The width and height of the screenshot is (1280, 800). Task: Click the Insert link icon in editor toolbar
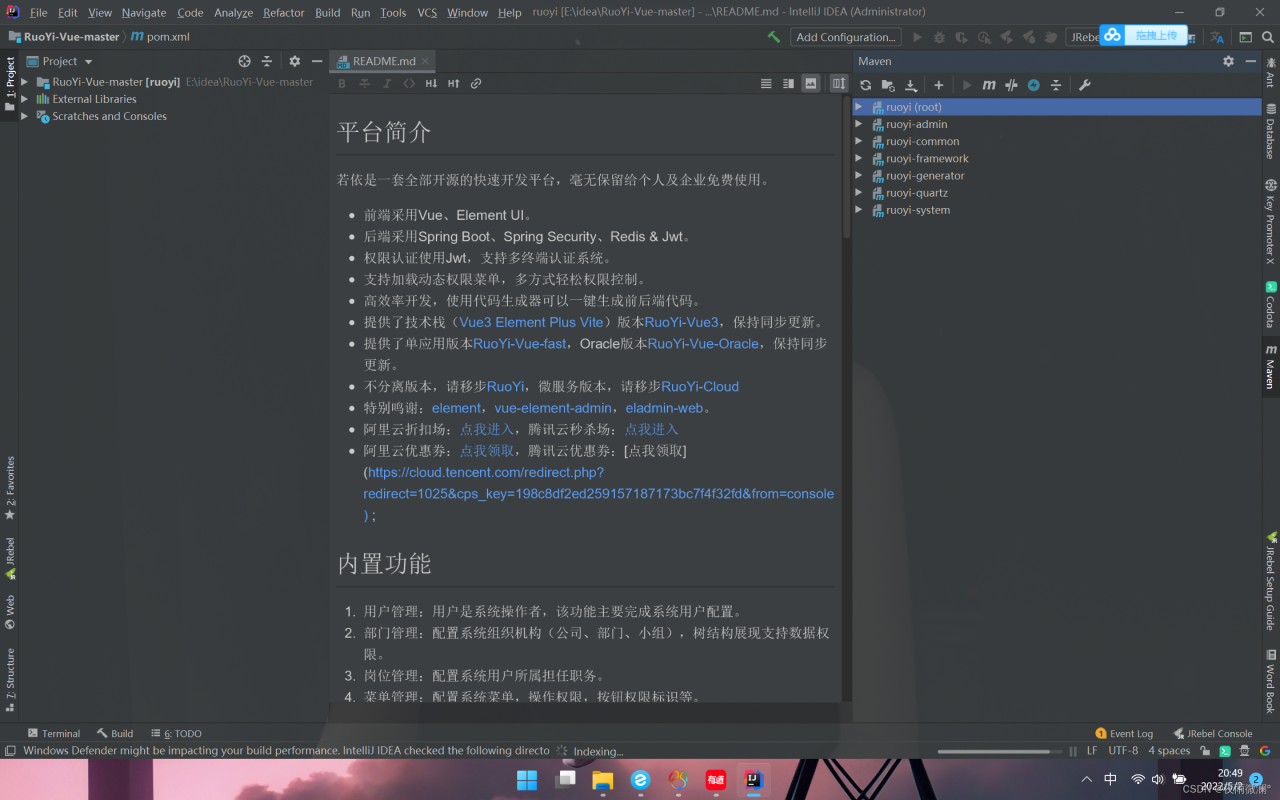coord(476,84)
